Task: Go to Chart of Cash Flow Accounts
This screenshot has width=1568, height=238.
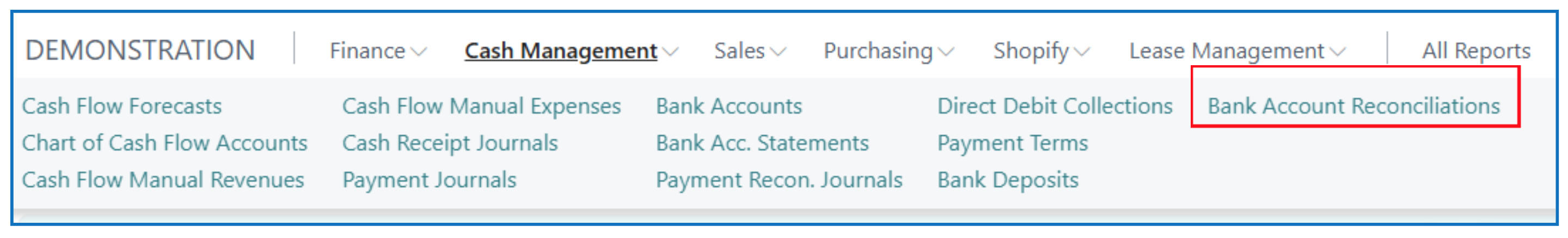Action: pyautogui.click(x=164, y=143)
